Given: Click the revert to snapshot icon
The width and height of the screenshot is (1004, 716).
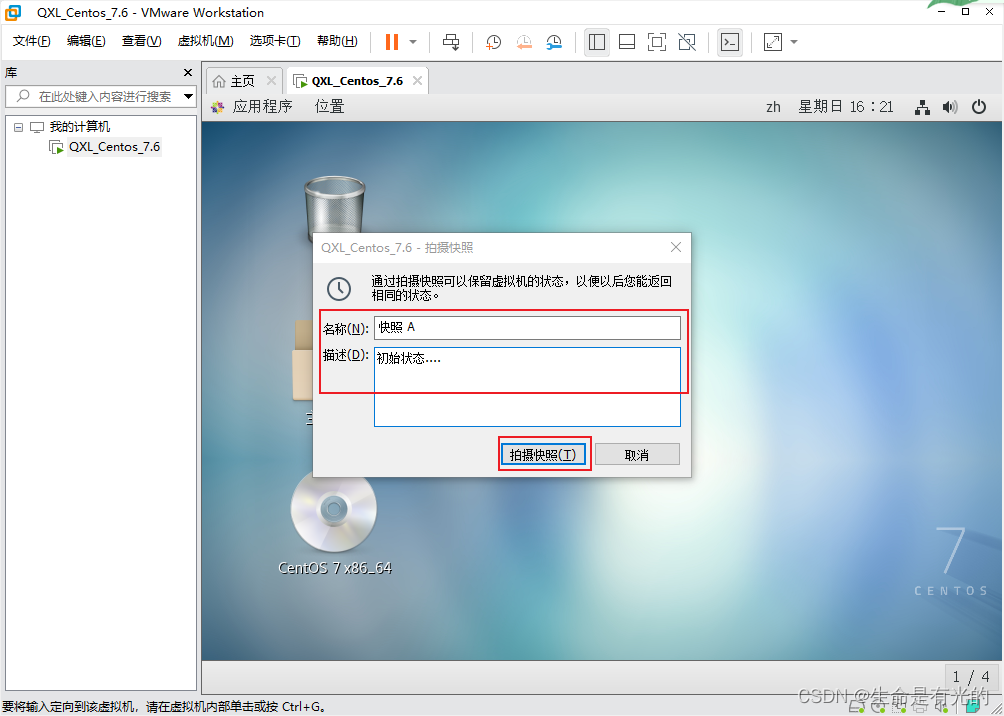Looking at the screenshot, I should click(x=524, y=42).
